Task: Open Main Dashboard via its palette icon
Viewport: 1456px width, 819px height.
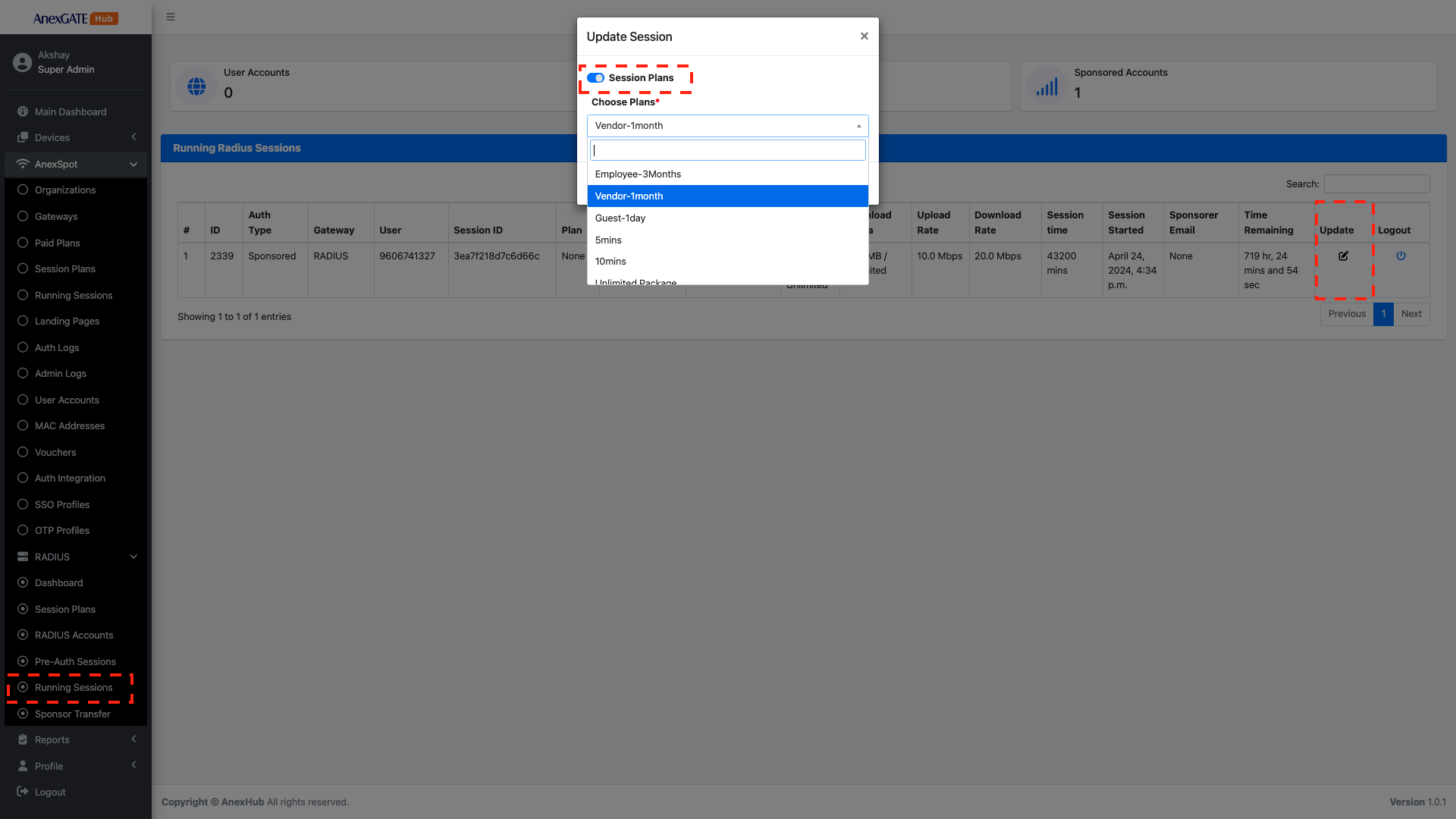Action: [23, 111]
